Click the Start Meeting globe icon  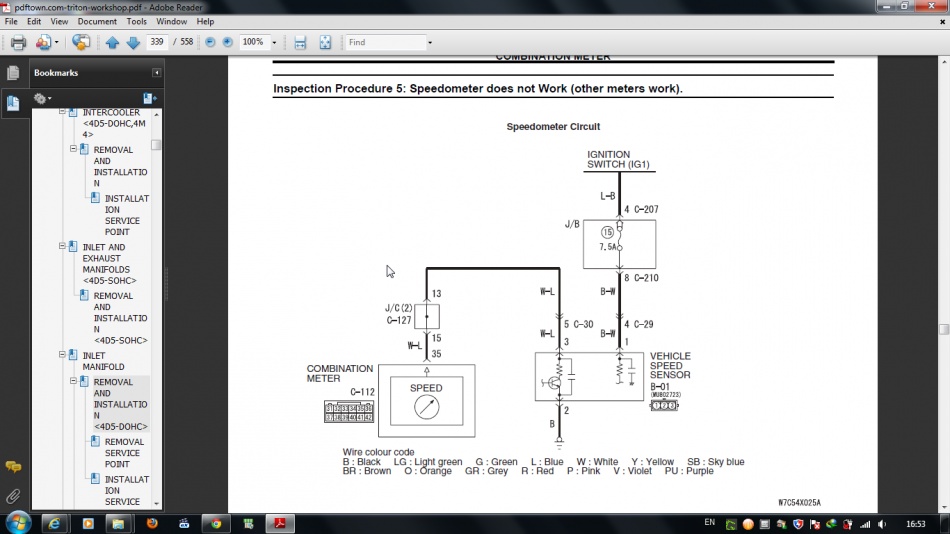81,42
